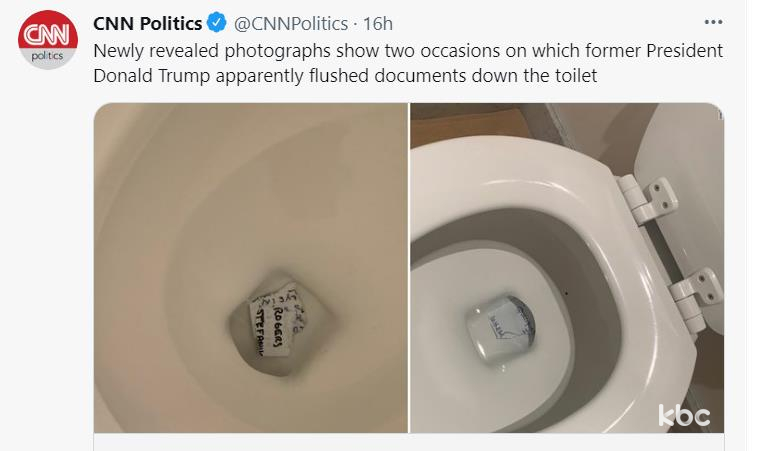Open the left toilet photo
The height and width of the screenshot is (451, 757).
click(x=251, y=268)
